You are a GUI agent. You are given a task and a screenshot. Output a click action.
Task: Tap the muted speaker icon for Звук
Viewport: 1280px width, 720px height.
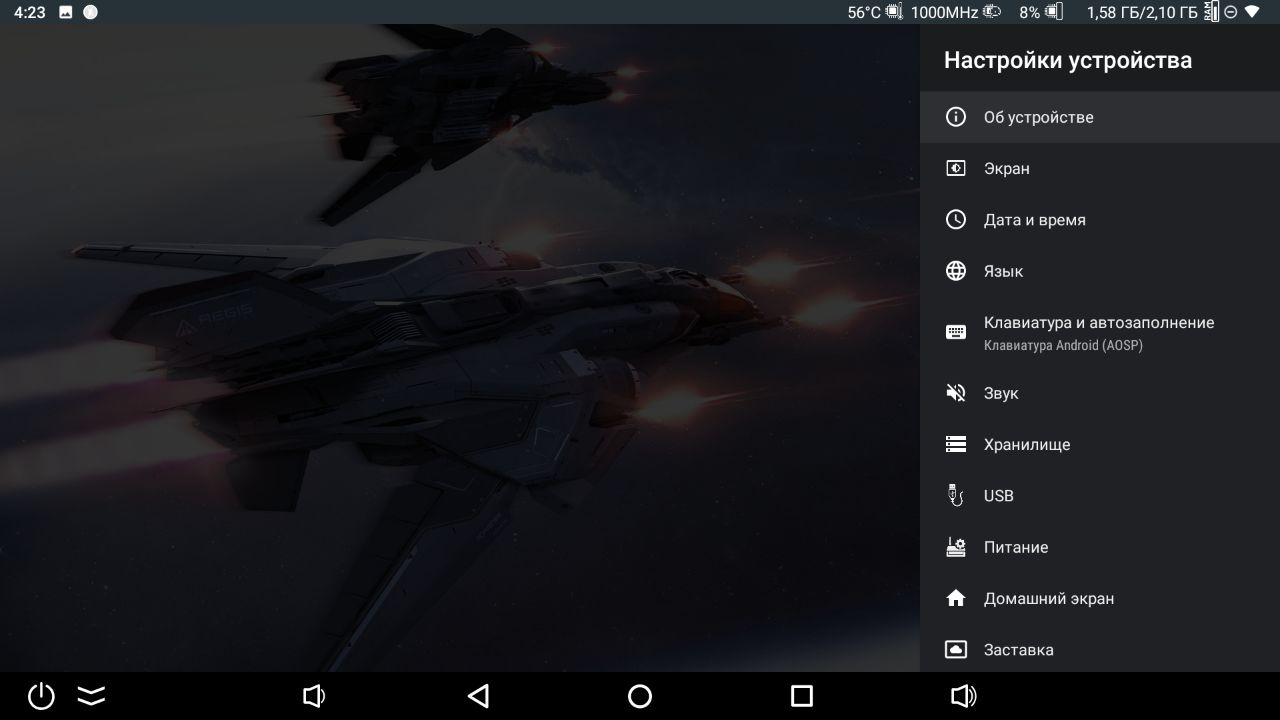point(956,393)
